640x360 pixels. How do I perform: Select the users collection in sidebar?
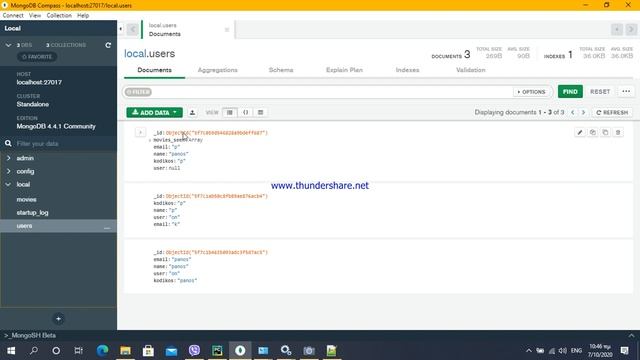point(58,226)
